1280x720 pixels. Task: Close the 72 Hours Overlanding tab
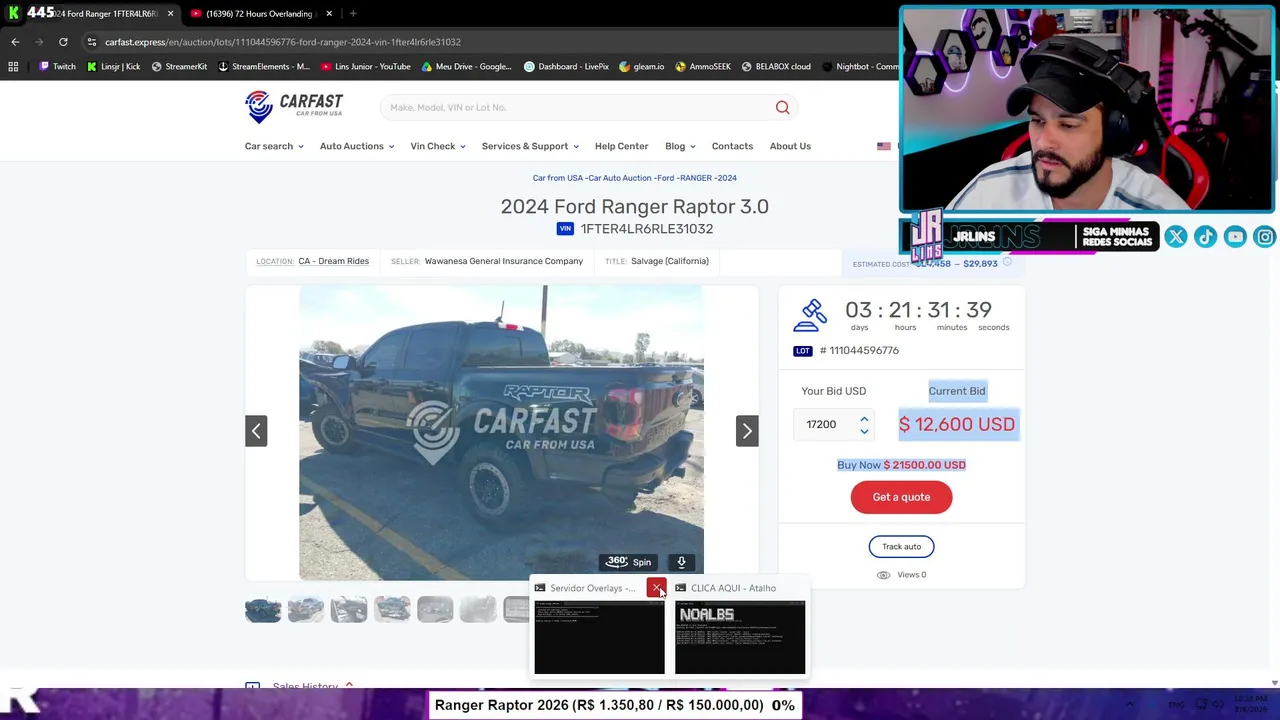click(x=329, y=14)
